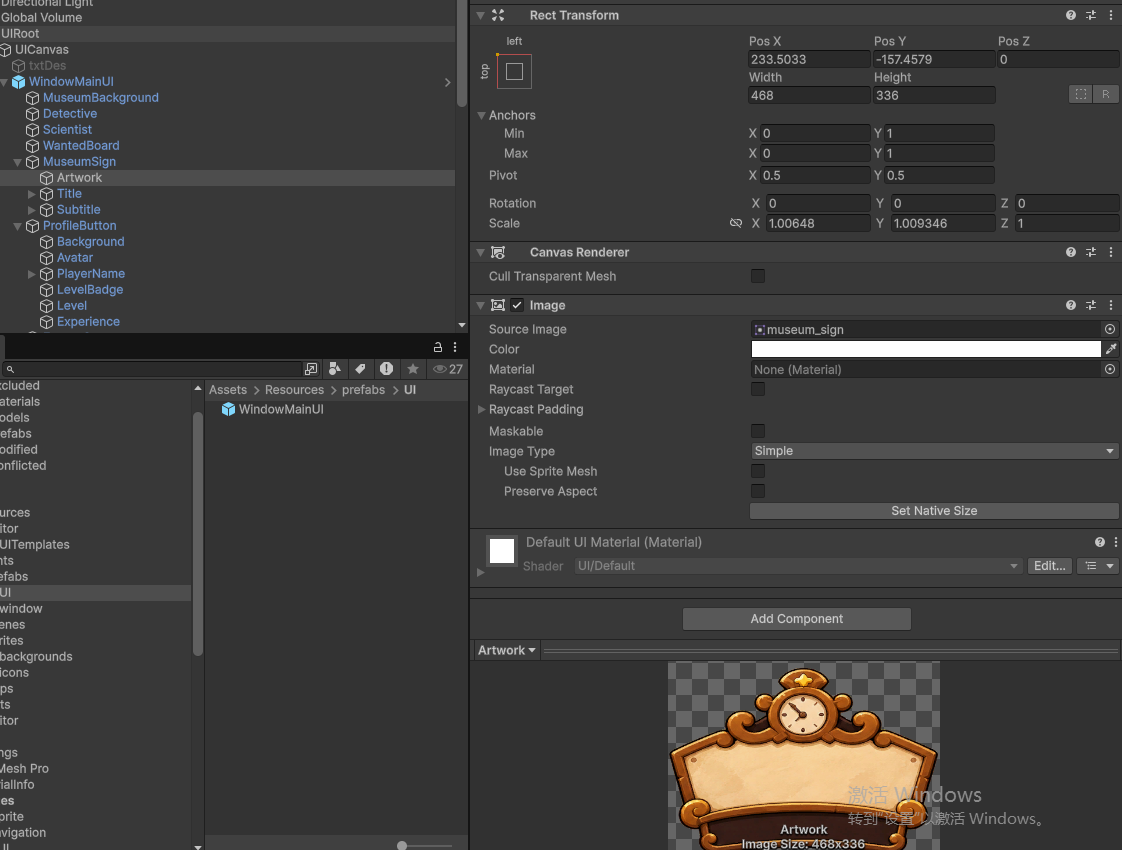
Task: Click the Set Native Size button
Action: (x=934, y=511)
